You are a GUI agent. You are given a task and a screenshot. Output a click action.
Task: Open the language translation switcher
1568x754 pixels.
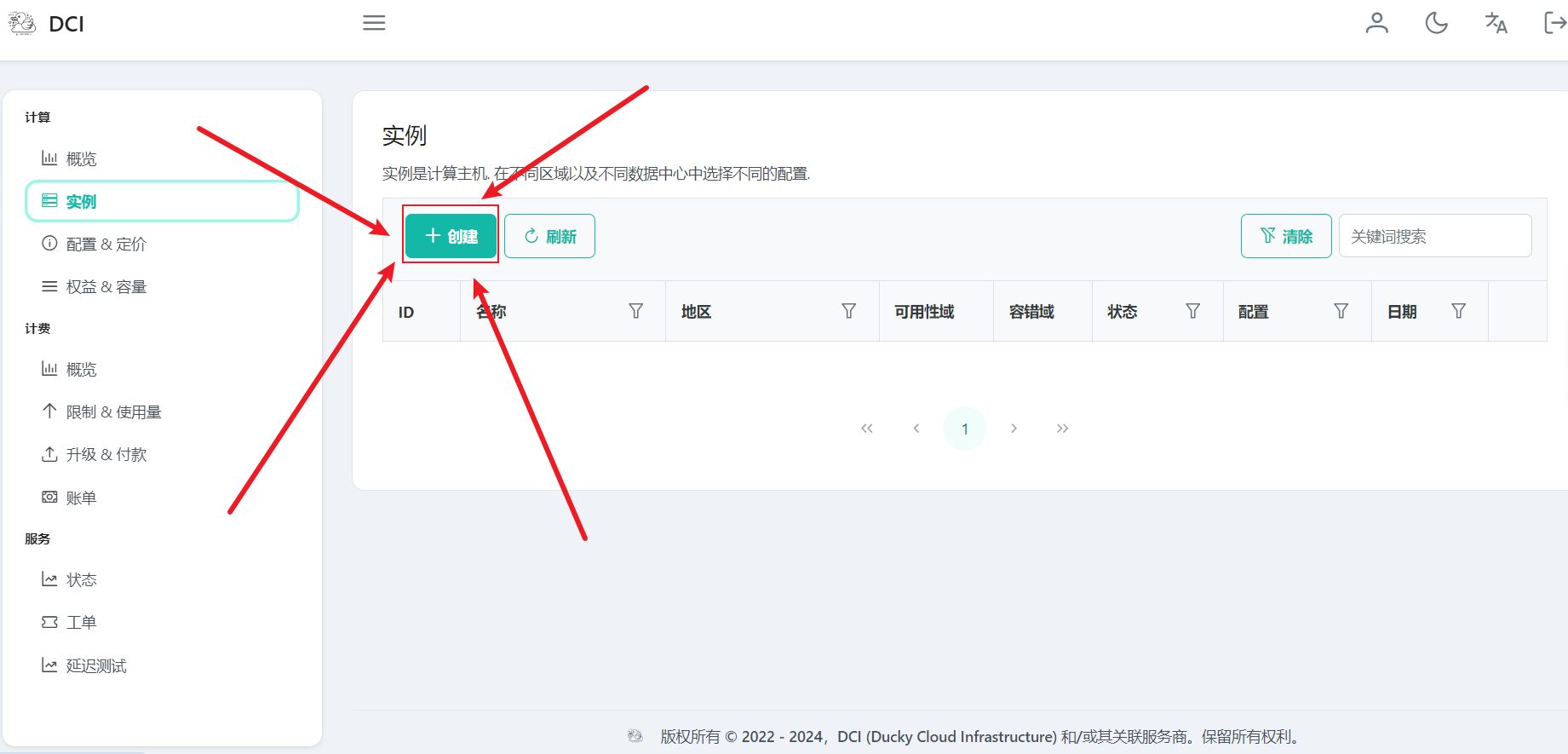point(1496,23)
